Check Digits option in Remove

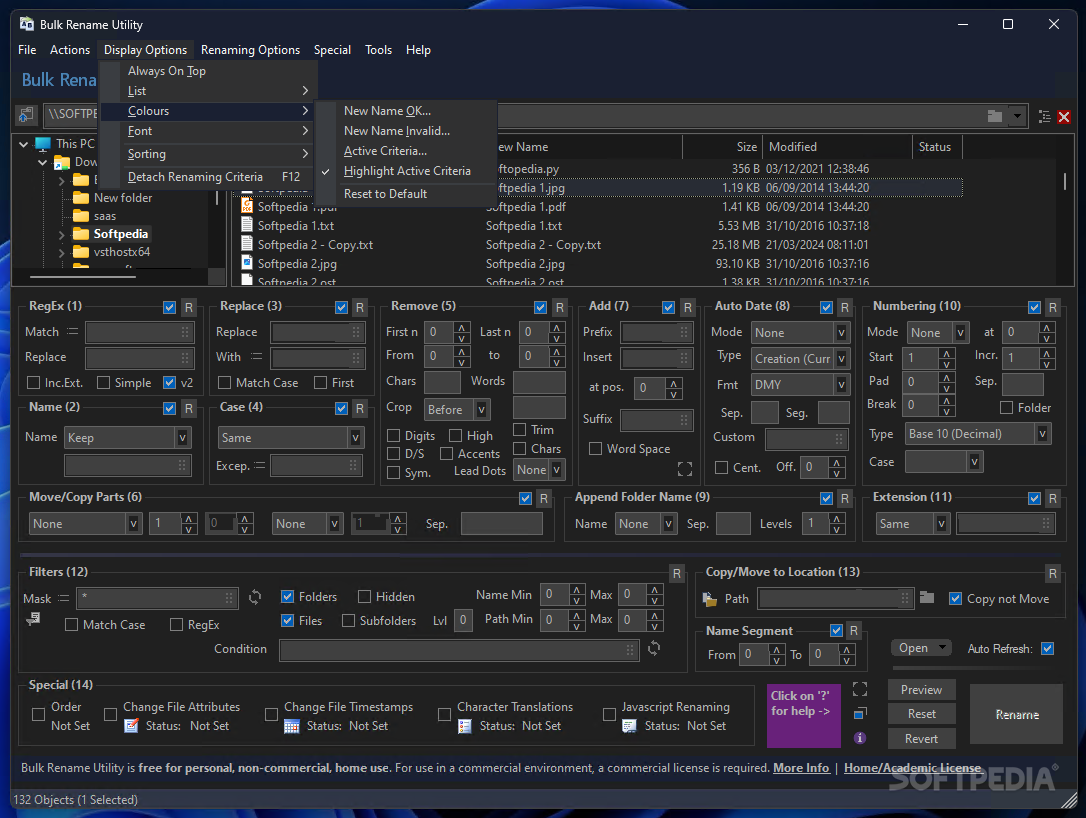pos(393,436)
